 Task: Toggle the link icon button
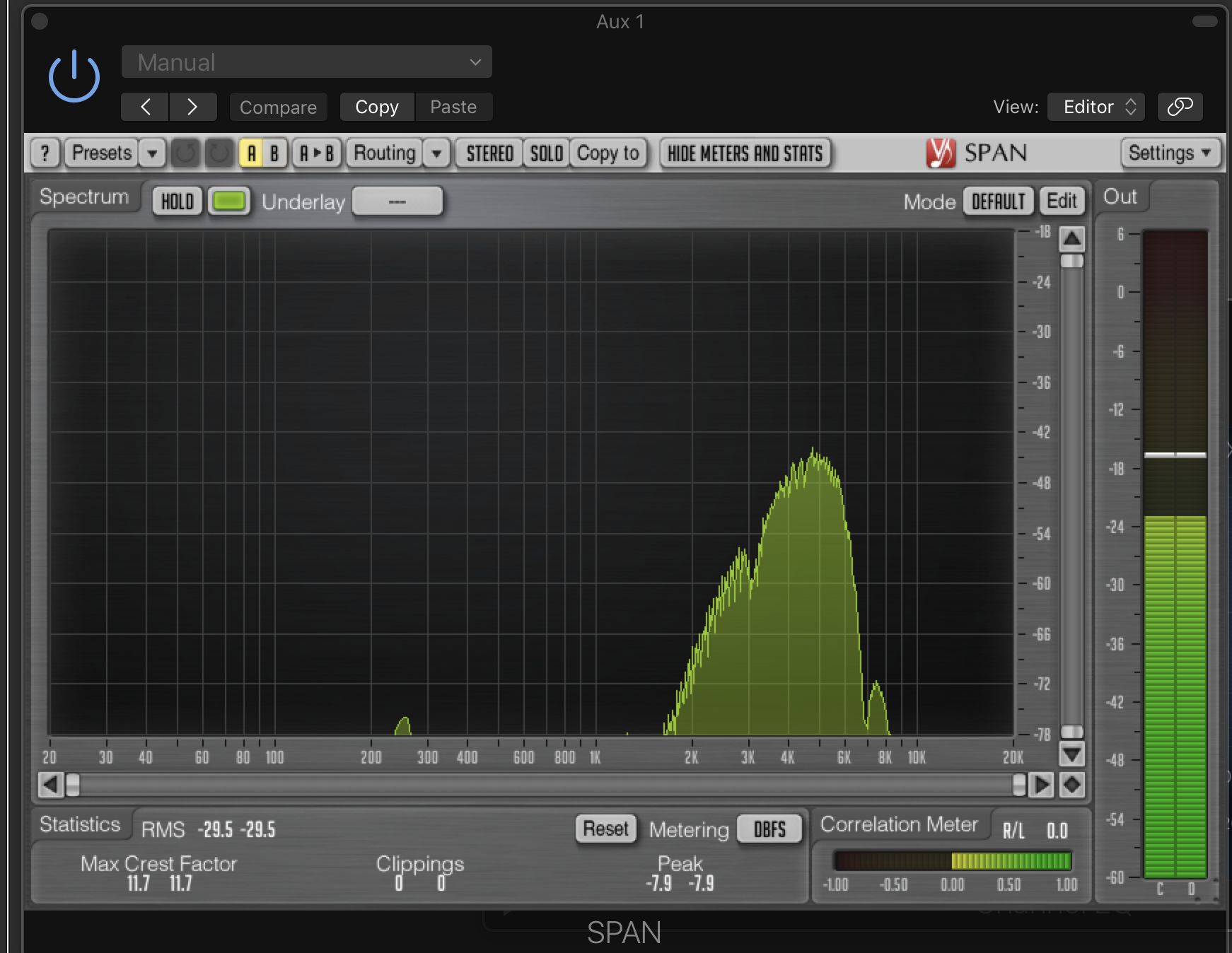tap(1180, 107)
